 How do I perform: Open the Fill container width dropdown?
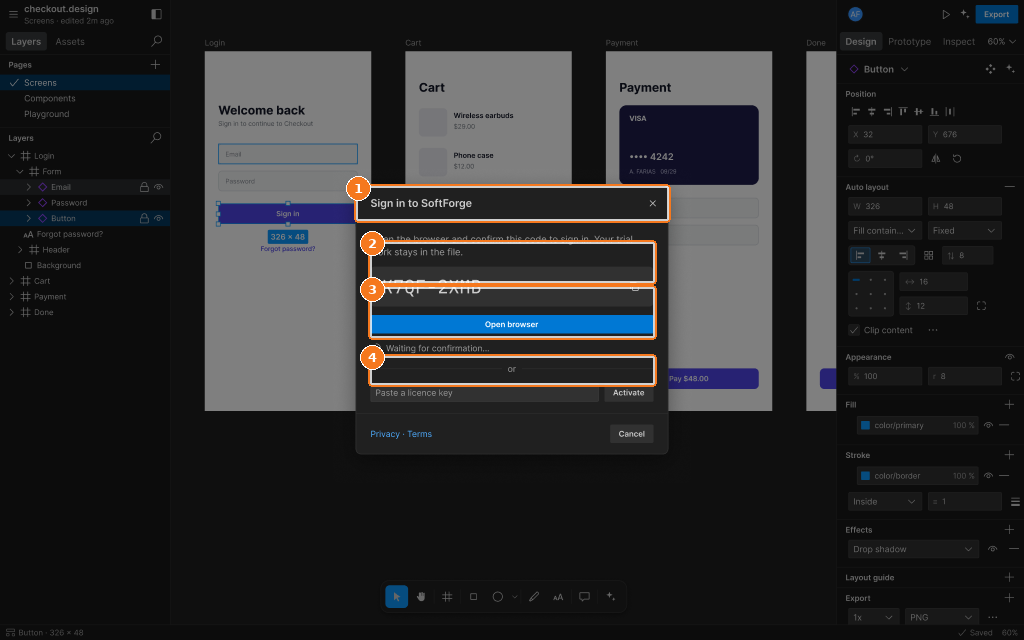point(885,231)
